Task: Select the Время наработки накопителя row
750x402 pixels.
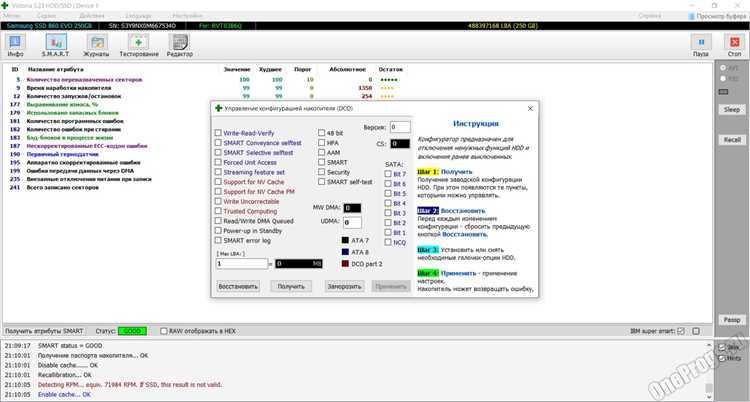Action: (x=208, y=88)
